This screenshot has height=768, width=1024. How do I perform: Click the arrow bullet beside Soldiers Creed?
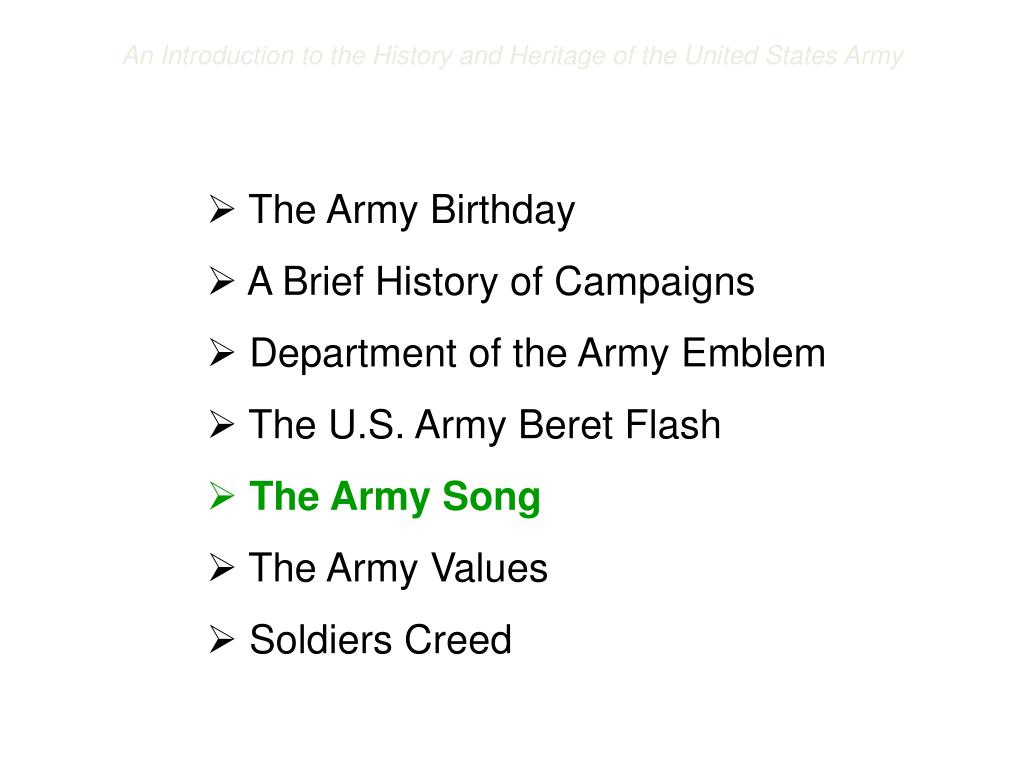[222, 639]
